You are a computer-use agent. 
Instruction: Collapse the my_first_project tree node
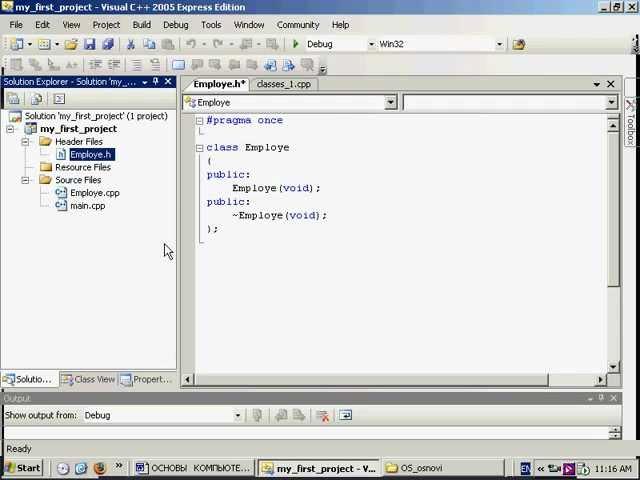click(11, 129)
